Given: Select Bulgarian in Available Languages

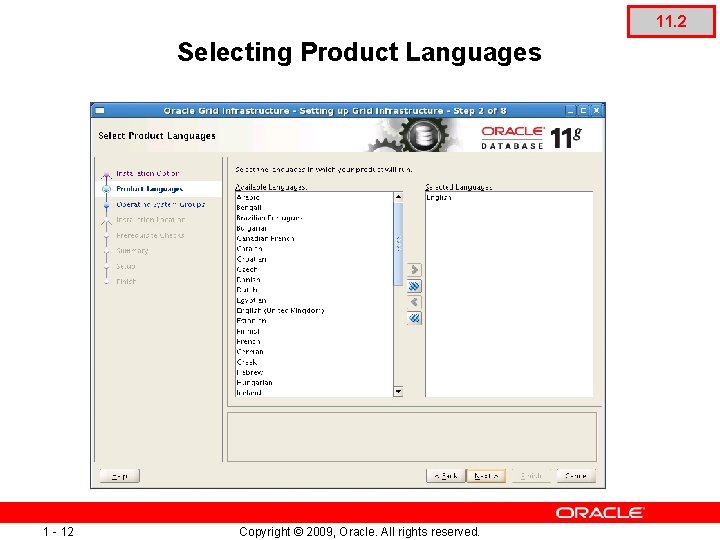Looking at the screenshot, I should pos(314,228).
